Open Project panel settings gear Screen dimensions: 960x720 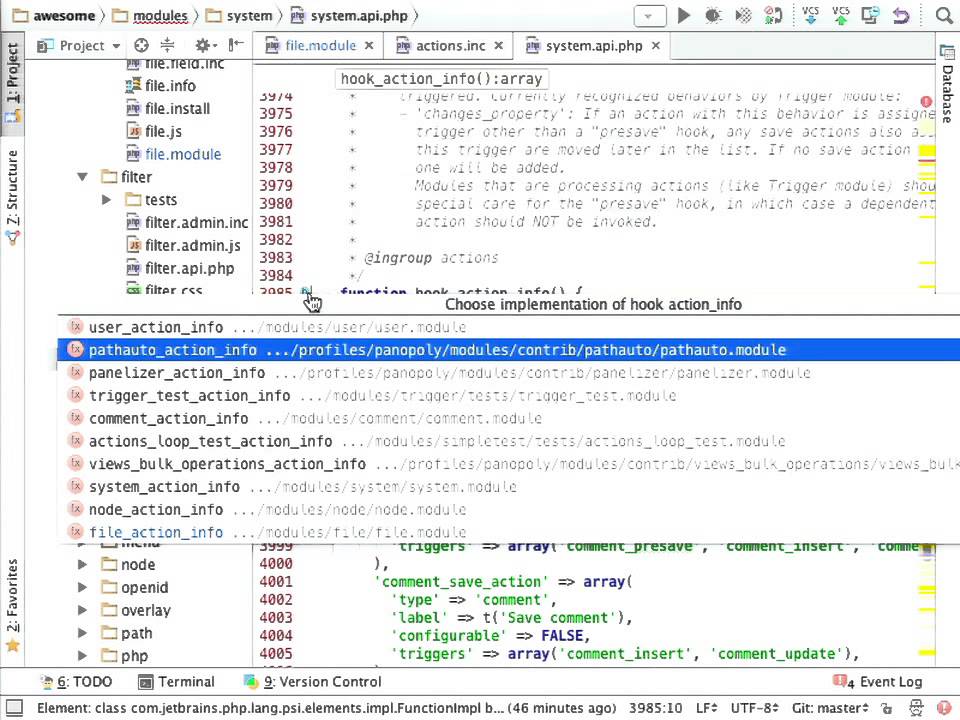click(205, 45)
